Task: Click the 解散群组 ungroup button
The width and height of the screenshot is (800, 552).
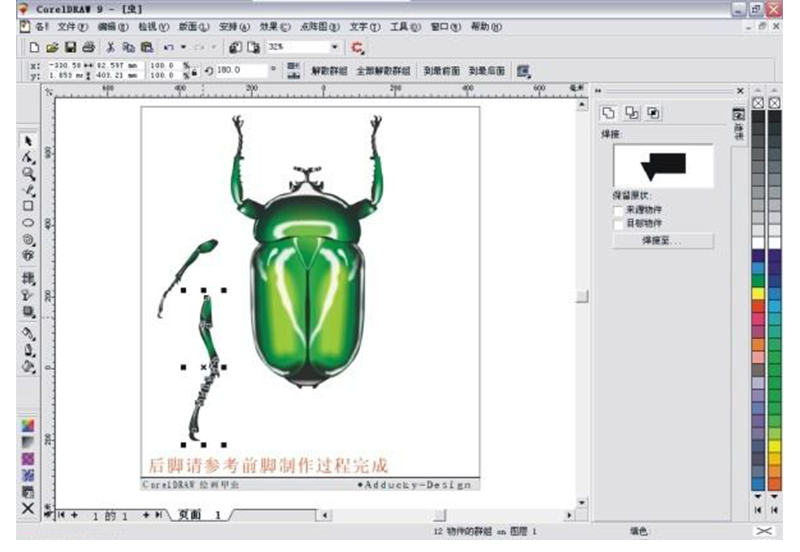Action: coord(328,71)
